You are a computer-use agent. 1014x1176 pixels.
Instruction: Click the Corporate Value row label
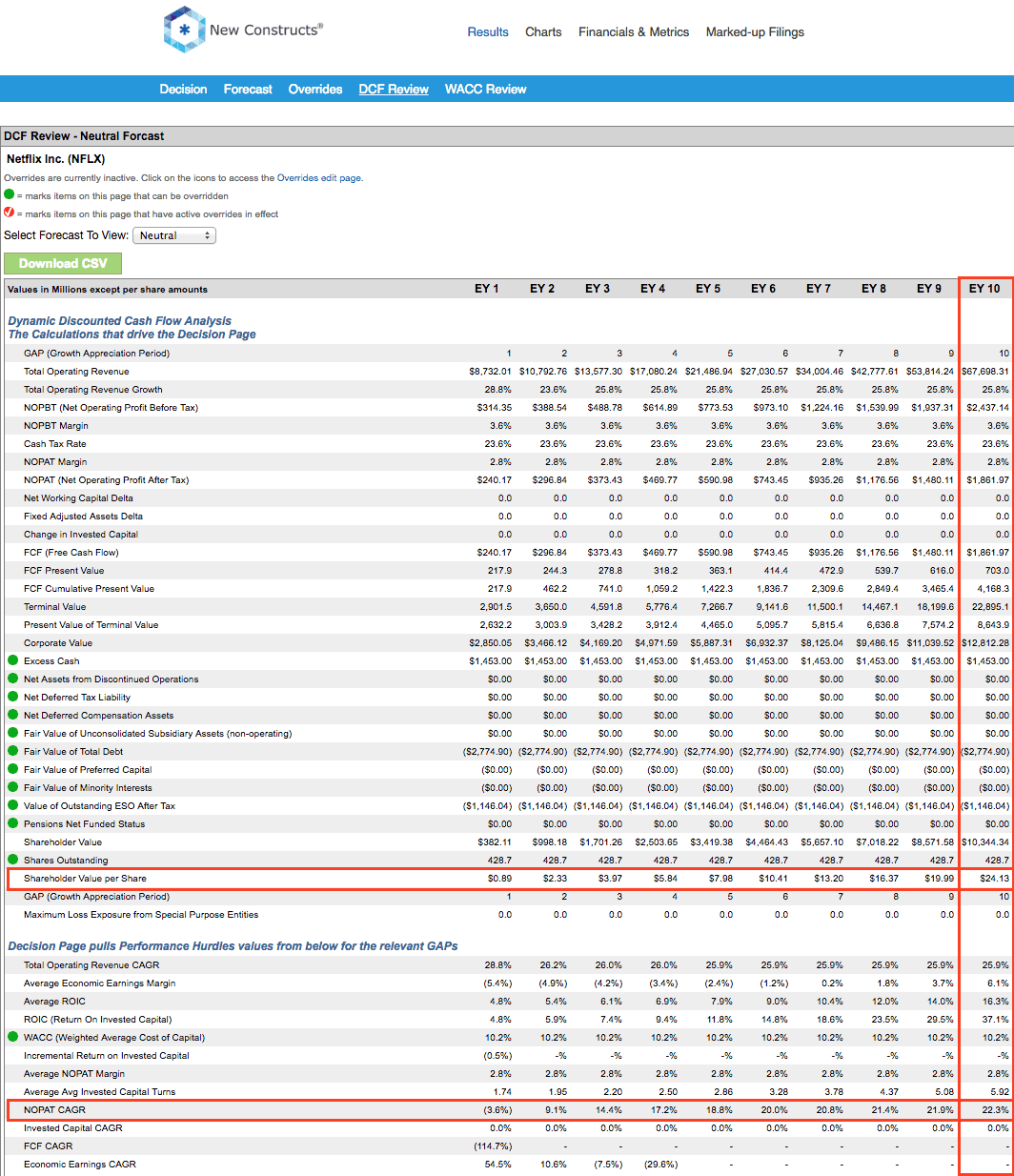(58, 642)
